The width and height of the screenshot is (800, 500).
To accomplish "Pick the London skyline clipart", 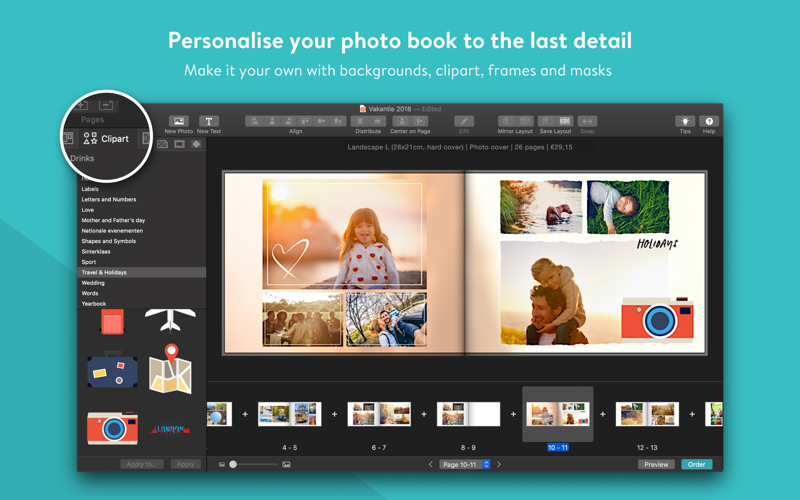I will 170,429.
